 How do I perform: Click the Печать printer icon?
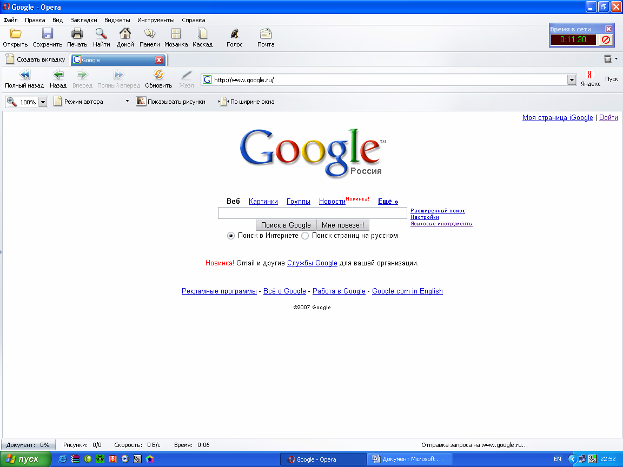(77, 34)
